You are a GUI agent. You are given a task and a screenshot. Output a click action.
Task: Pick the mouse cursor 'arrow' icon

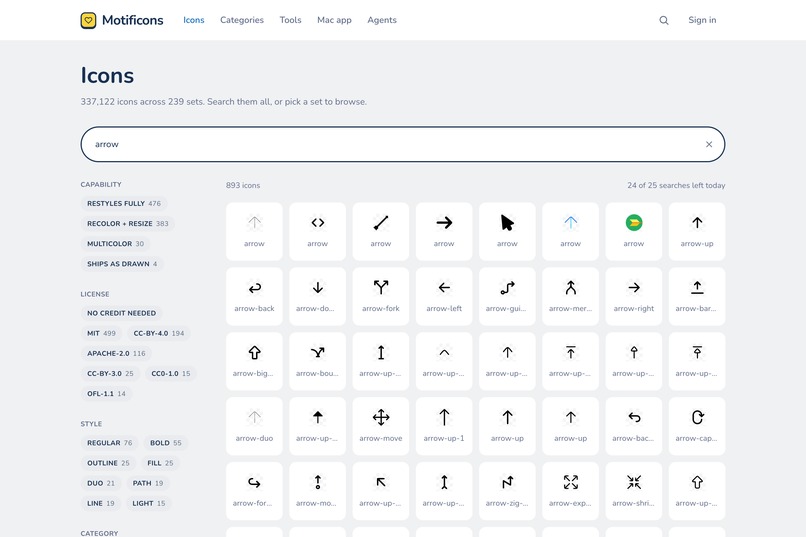[507, 231]
